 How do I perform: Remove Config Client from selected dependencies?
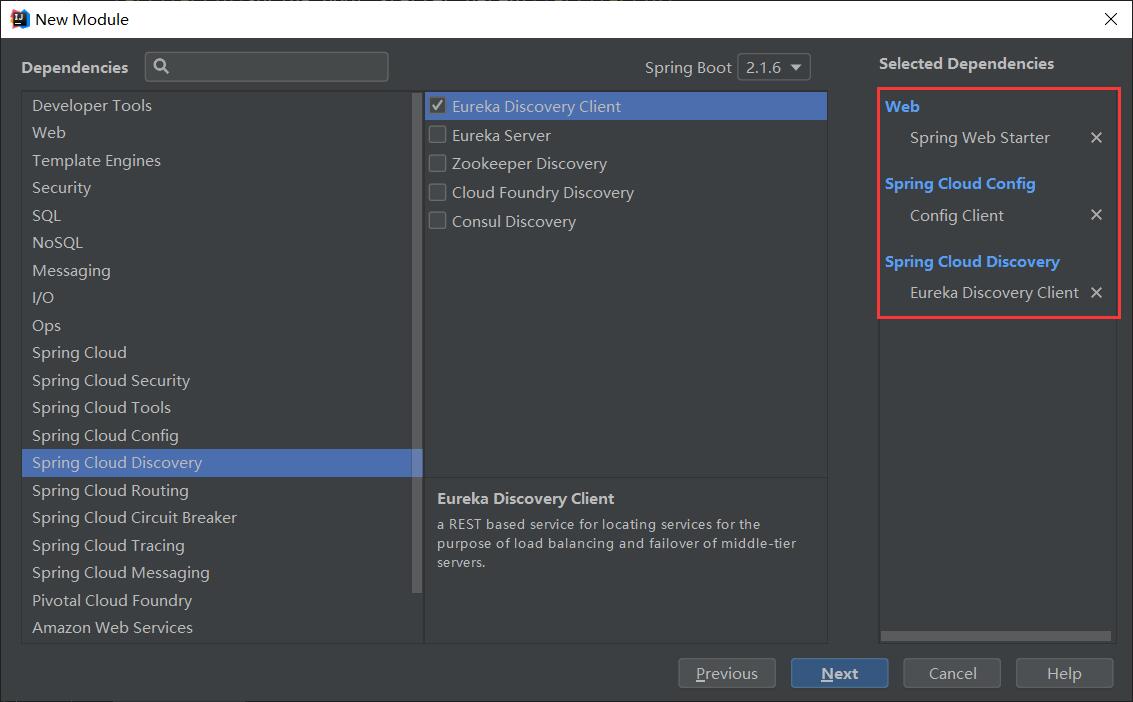point(1096,215)
